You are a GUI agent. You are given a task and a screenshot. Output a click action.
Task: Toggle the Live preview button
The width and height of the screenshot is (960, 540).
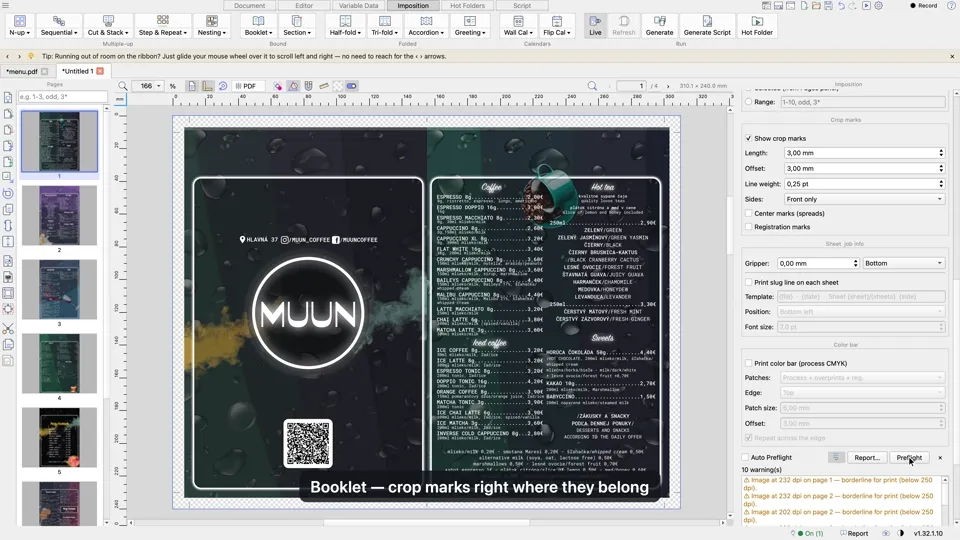click(x=595, y=26)
